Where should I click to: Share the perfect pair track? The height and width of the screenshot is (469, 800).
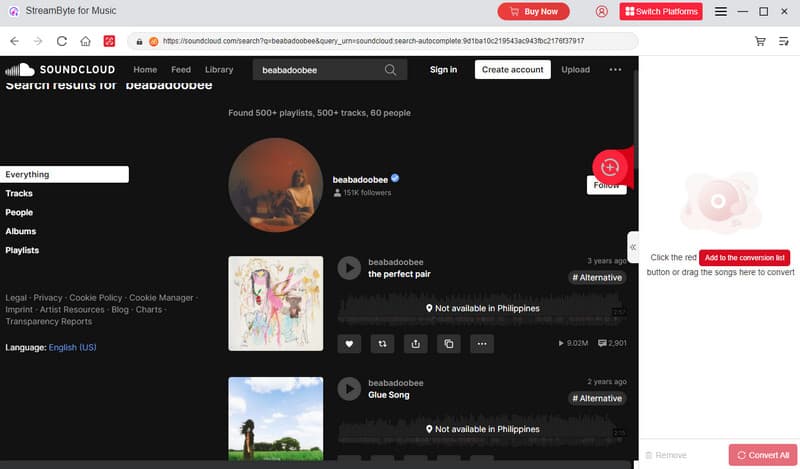point(415,344)
